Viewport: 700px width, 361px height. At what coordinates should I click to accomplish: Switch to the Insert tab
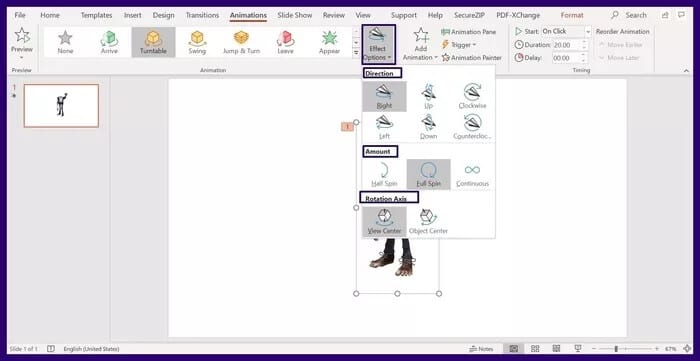pyautogui.click(x=133, y=15)
